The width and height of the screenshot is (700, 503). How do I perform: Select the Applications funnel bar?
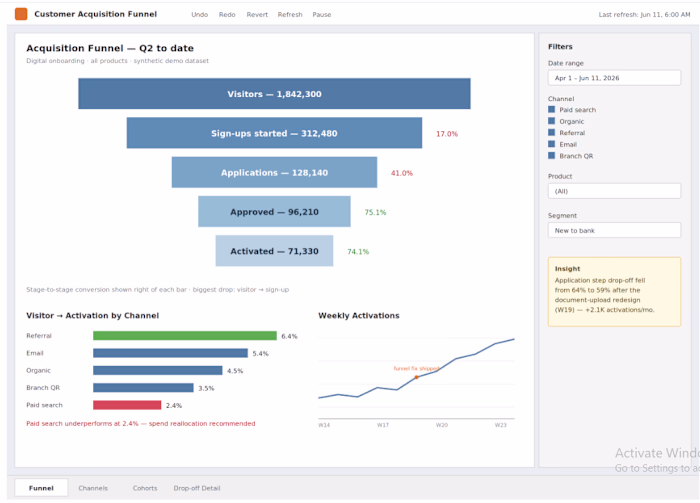(x=274, y=172)
